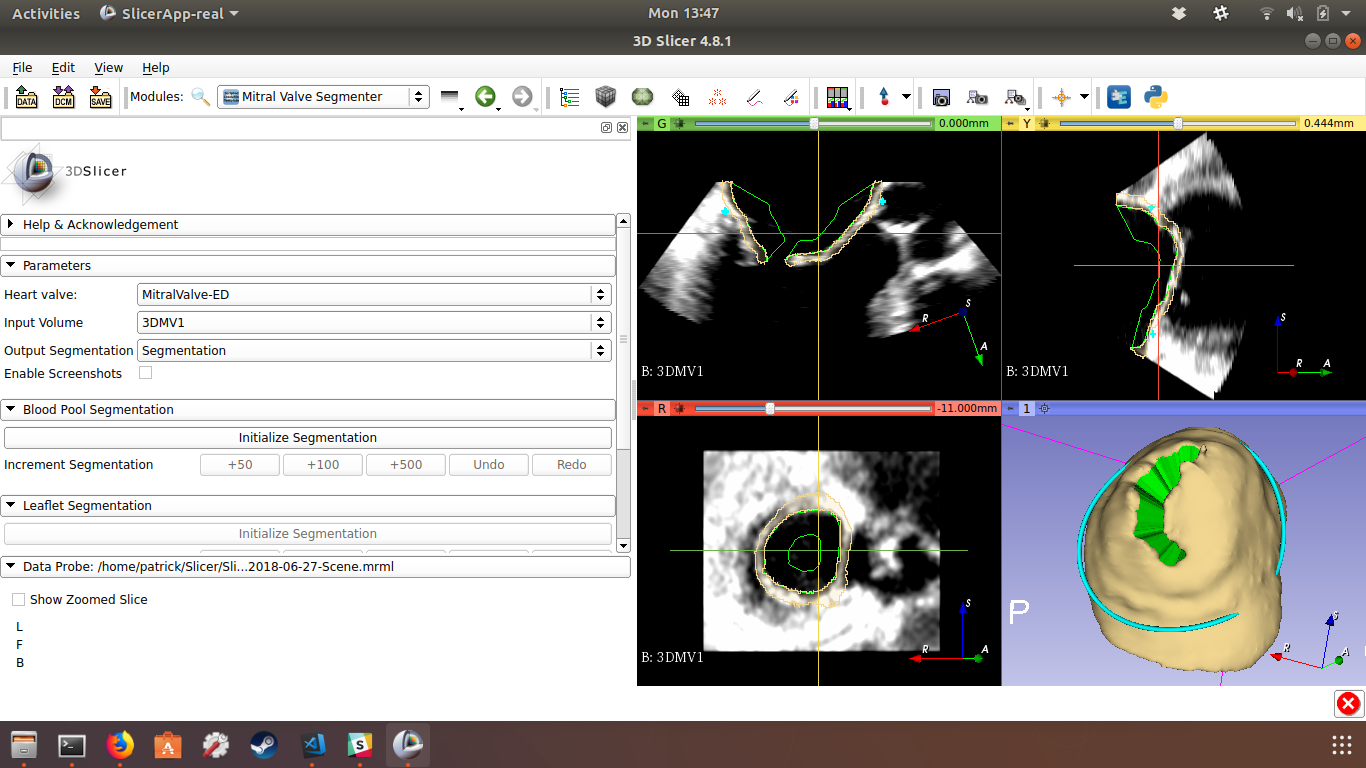Open the Segment Editor pencil icon

click(754, 98)
